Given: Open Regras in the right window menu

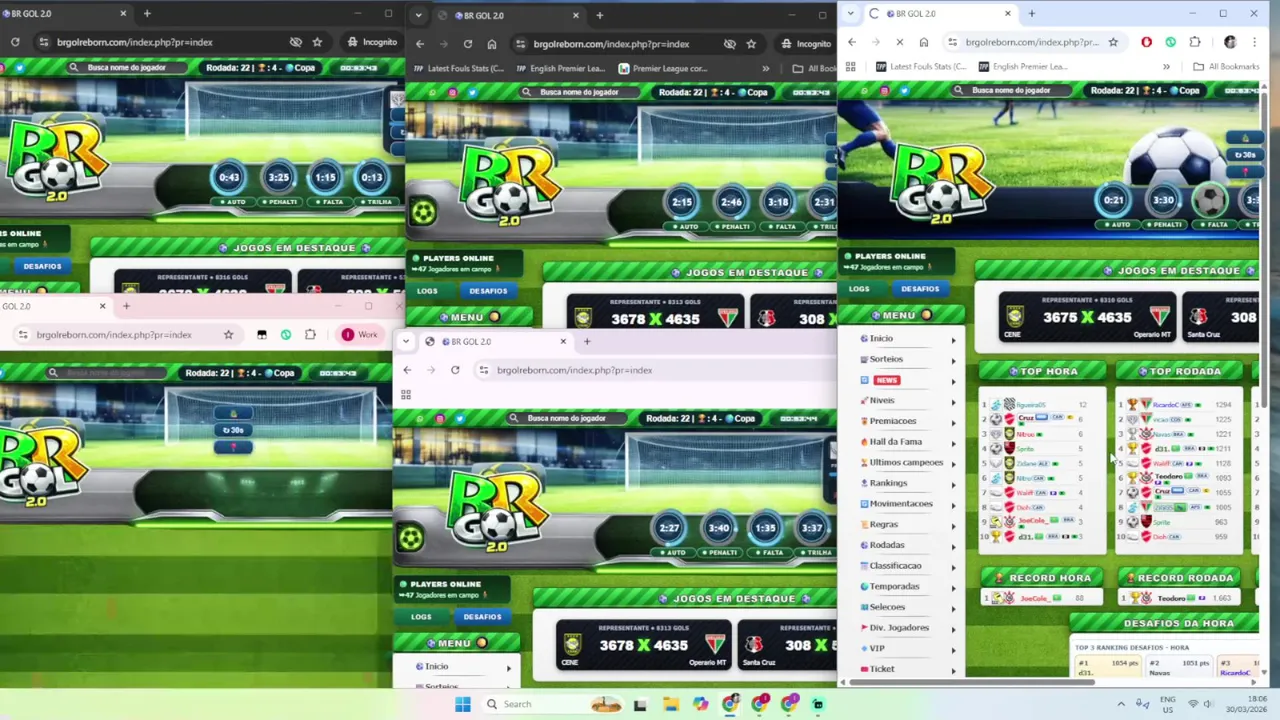Looking at the screenshot, I should 883,524.
